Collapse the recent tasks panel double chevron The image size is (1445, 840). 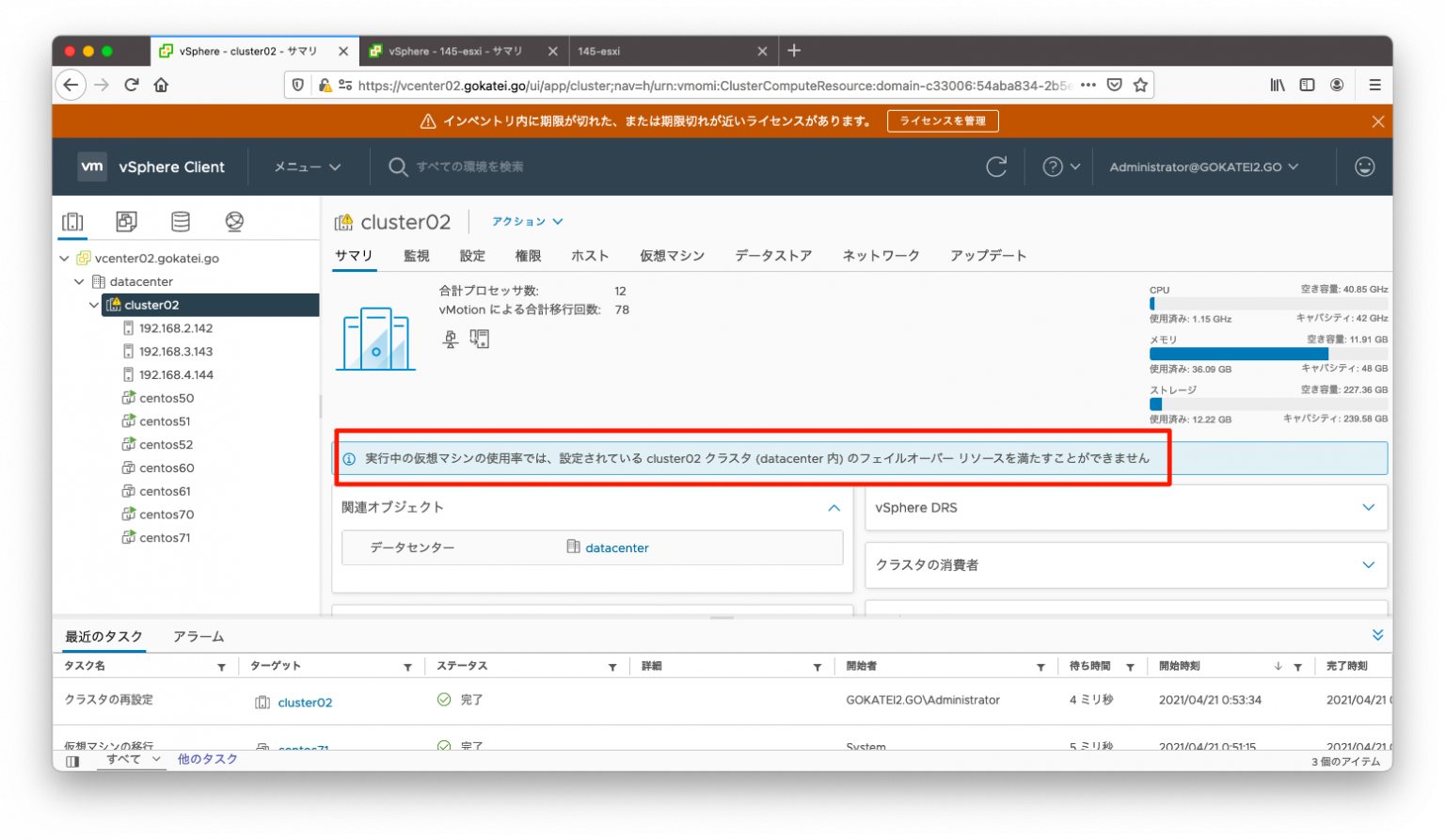click(x=1377, y=635)
